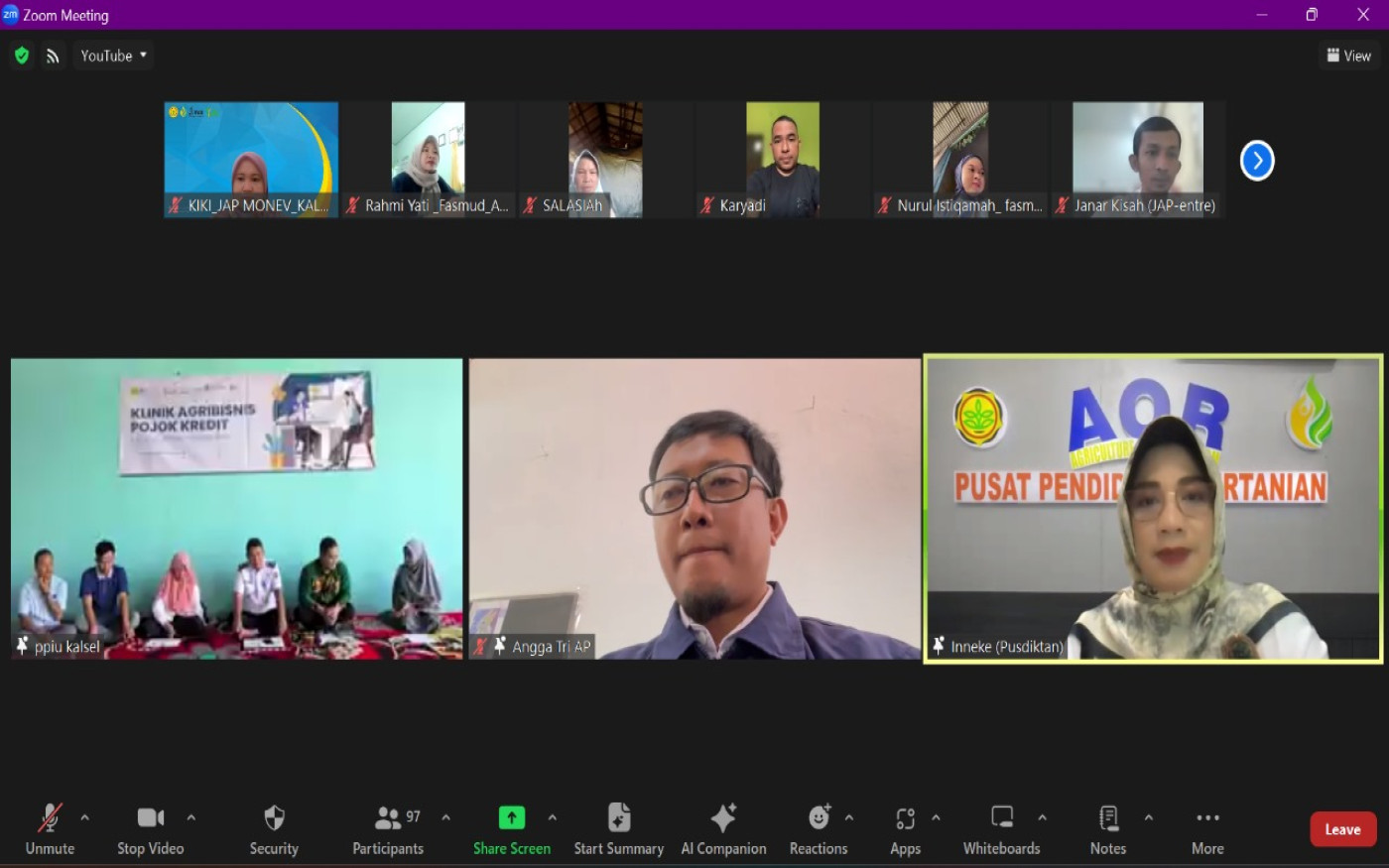Click the red Leave button
The height and width of the screenshot is (868, 1389).
(x=1341, y=829)
